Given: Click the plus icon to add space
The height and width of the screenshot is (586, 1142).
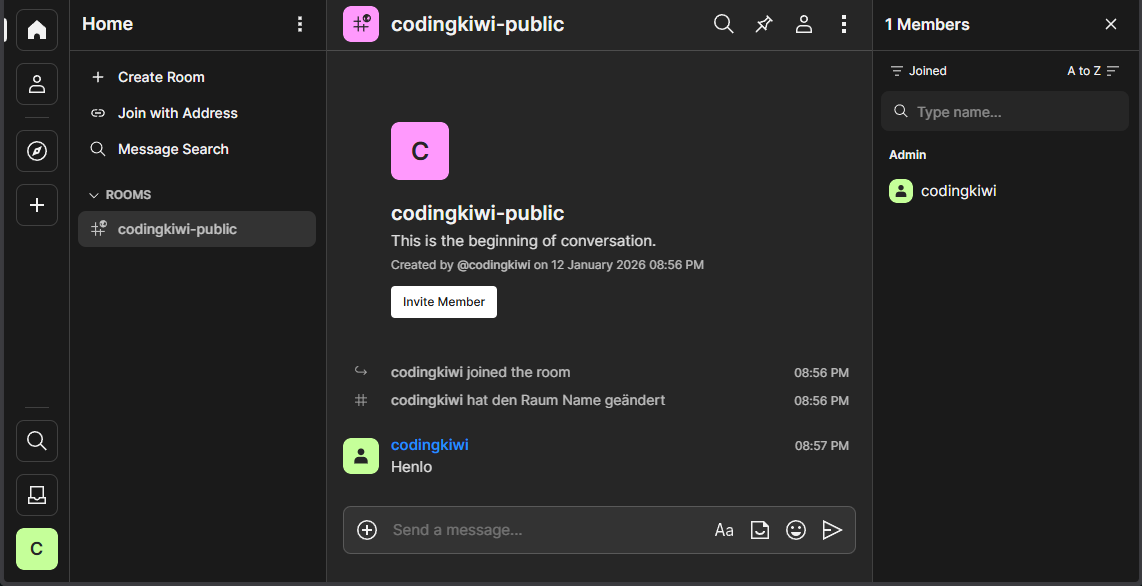Looking at the screenshot, I should pyautogui.click(x=37, y=205).
